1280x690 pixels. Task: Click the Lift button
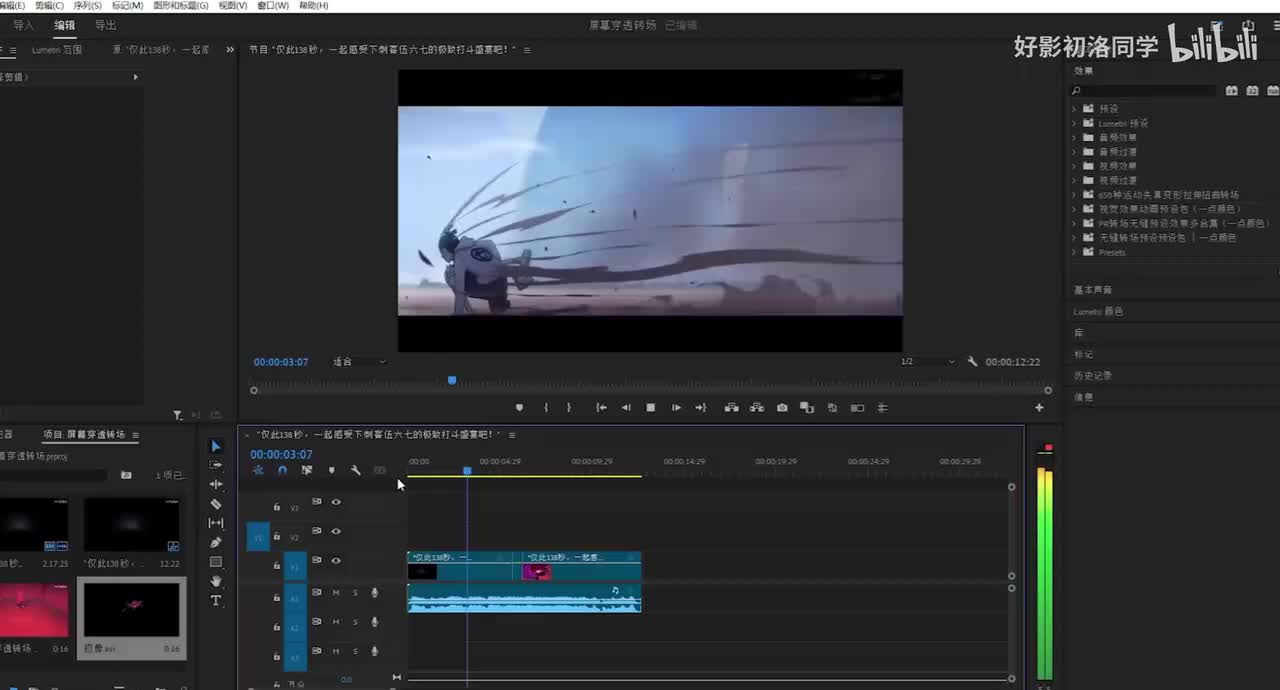pyautogui.click(x=732, y=408)
